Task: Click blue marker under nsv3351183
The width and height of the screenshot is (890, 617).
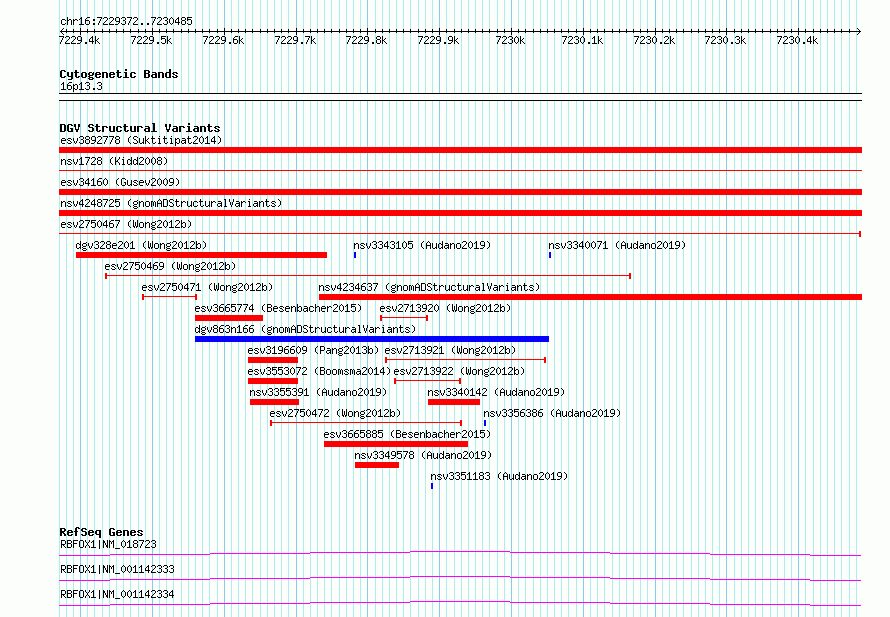Action: (432, 486)
